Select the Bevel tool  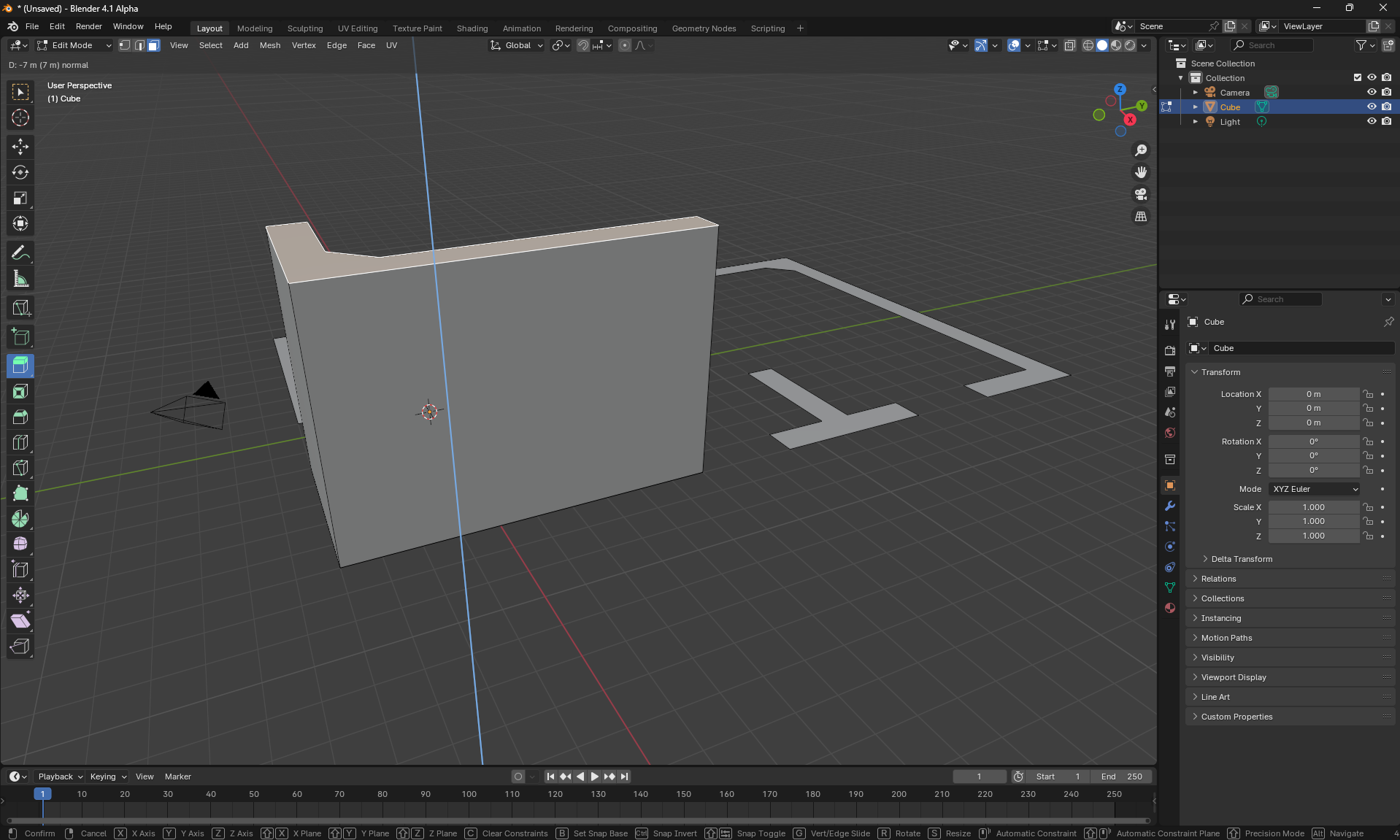tap(20, 417)
